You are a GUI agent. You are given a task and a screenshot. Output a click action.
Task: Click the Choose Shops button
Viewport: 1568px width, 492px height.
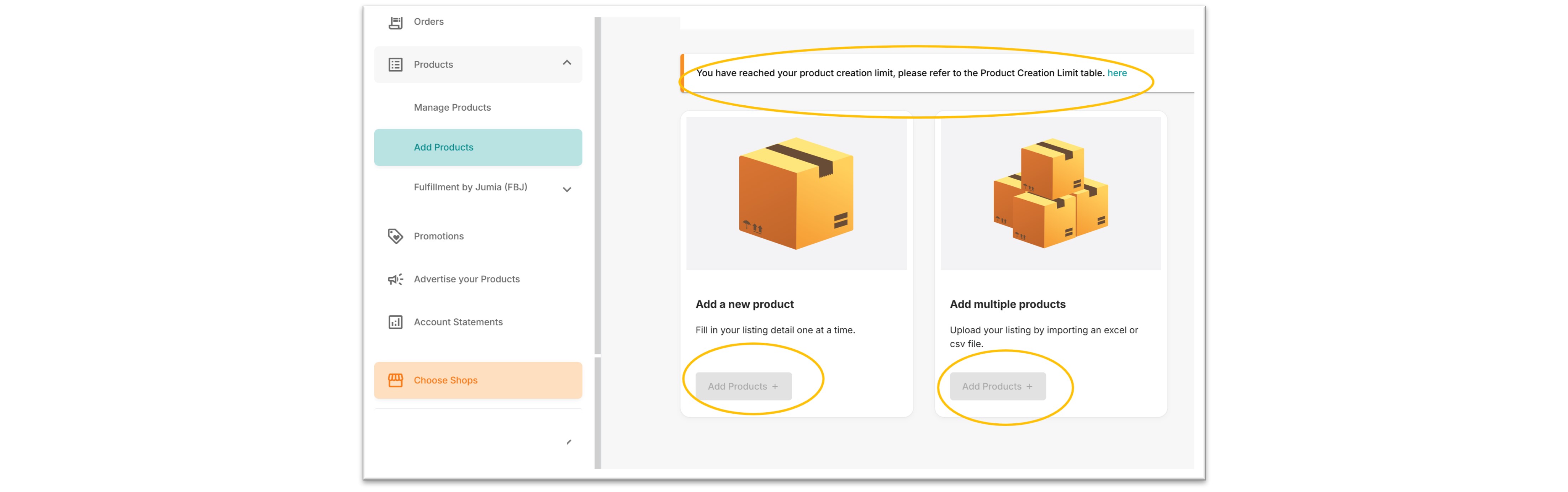478,381
